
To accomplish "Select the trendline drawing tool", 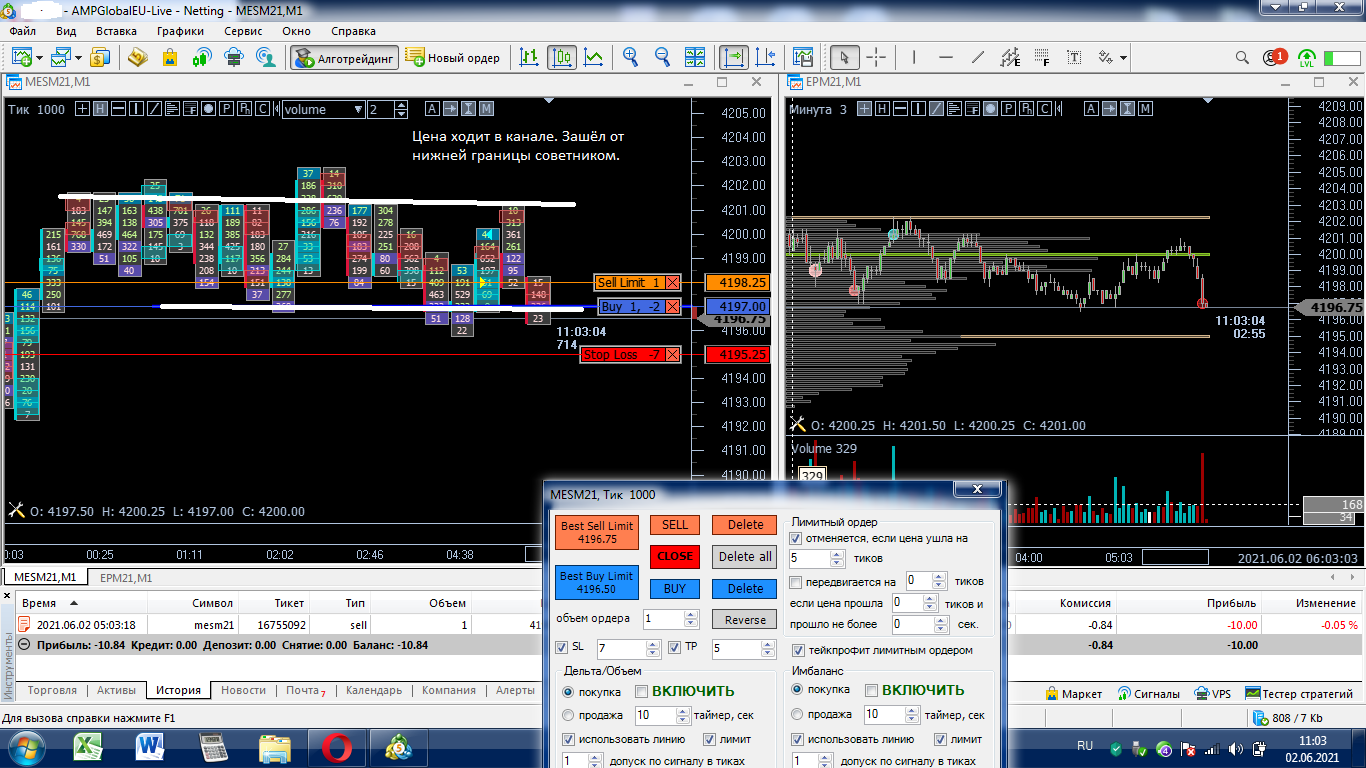I will tap(978, 57).
